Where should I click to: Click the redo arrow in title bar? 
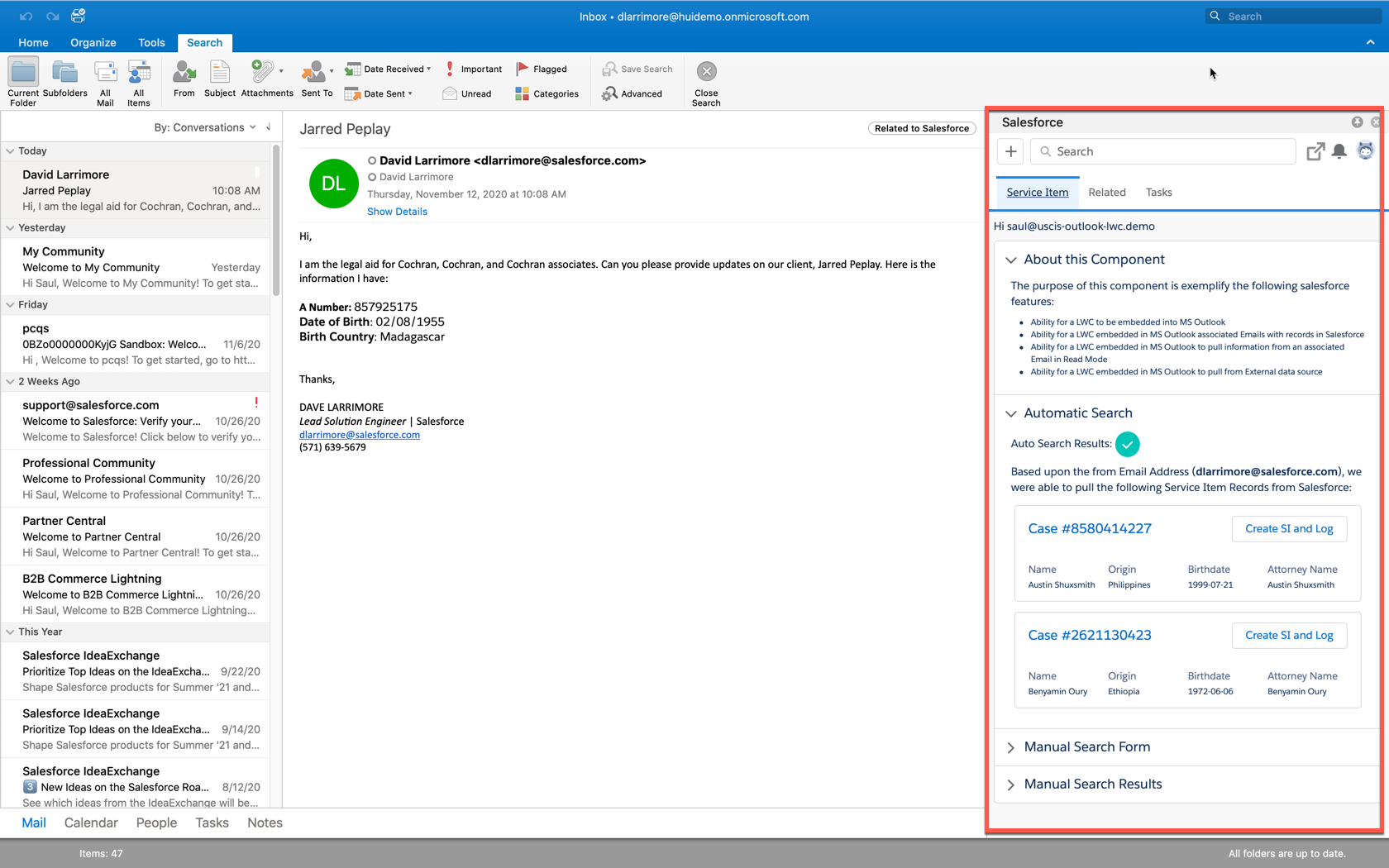[53, 17]
